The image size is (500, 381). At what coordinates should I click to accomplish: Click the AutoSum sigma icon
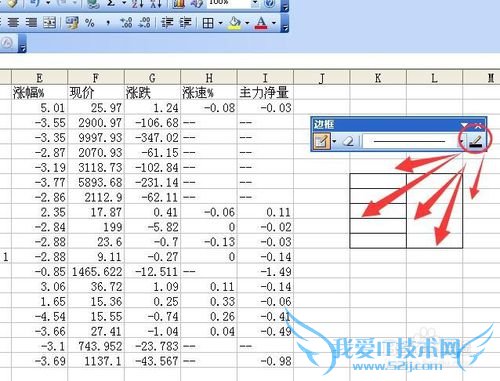tap(112, 3)
